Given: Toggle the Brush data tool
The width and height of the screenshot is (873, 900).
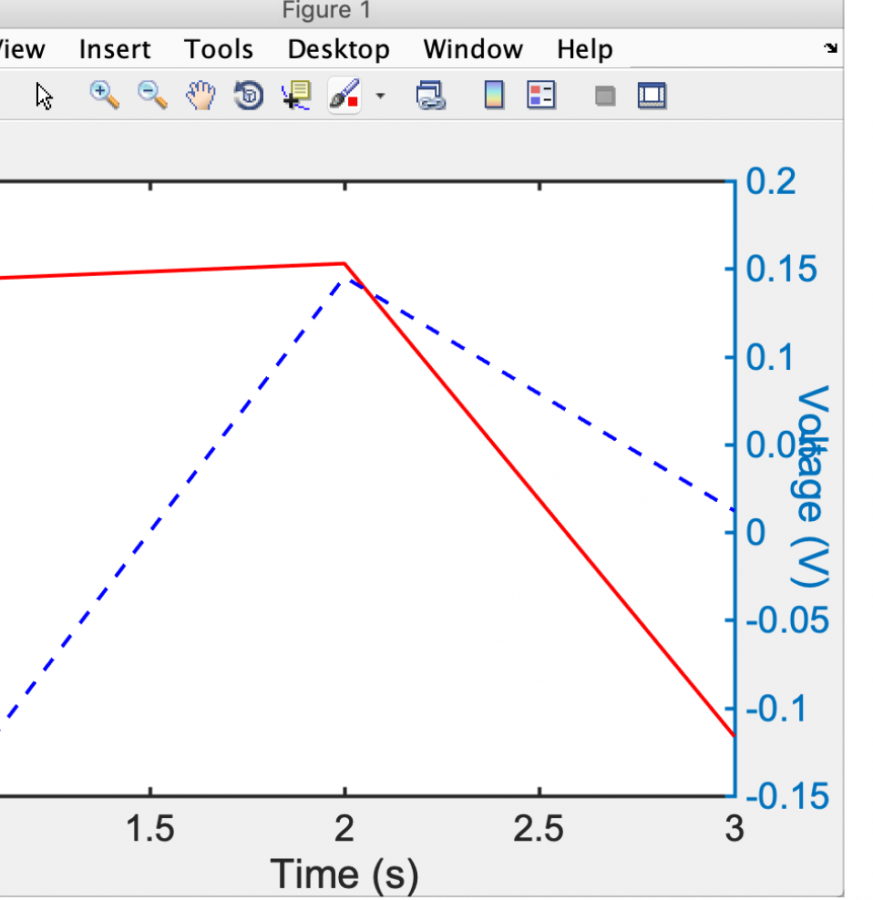Looking at the screenshot, I should (344, 96).
